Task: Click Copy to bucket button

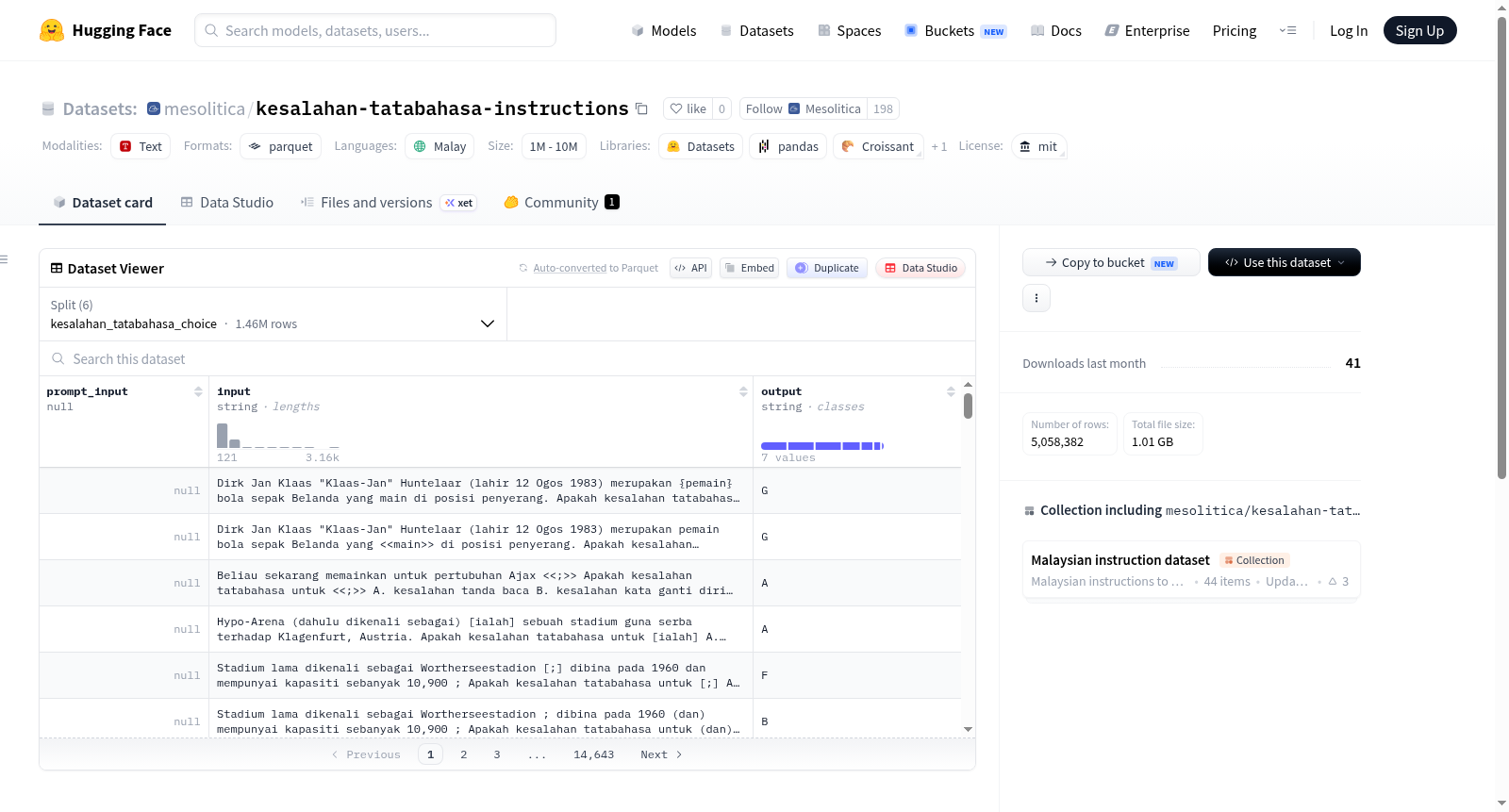Action: [1111, 262]
